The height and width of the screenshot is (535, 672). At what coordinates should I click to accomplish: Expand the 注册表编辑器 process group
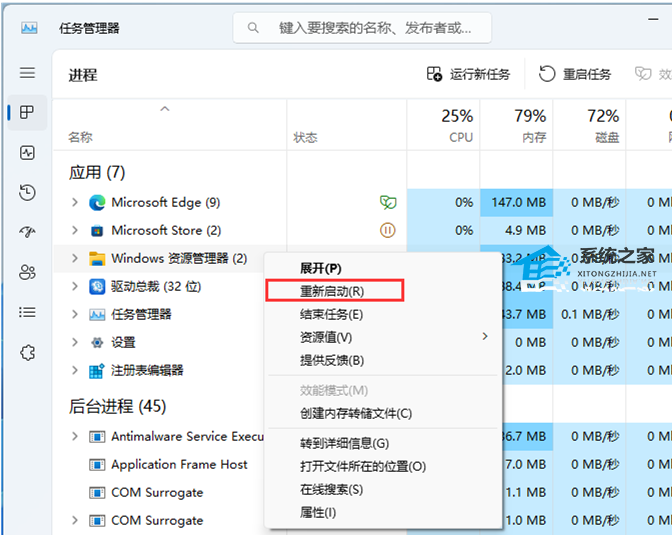75,371
